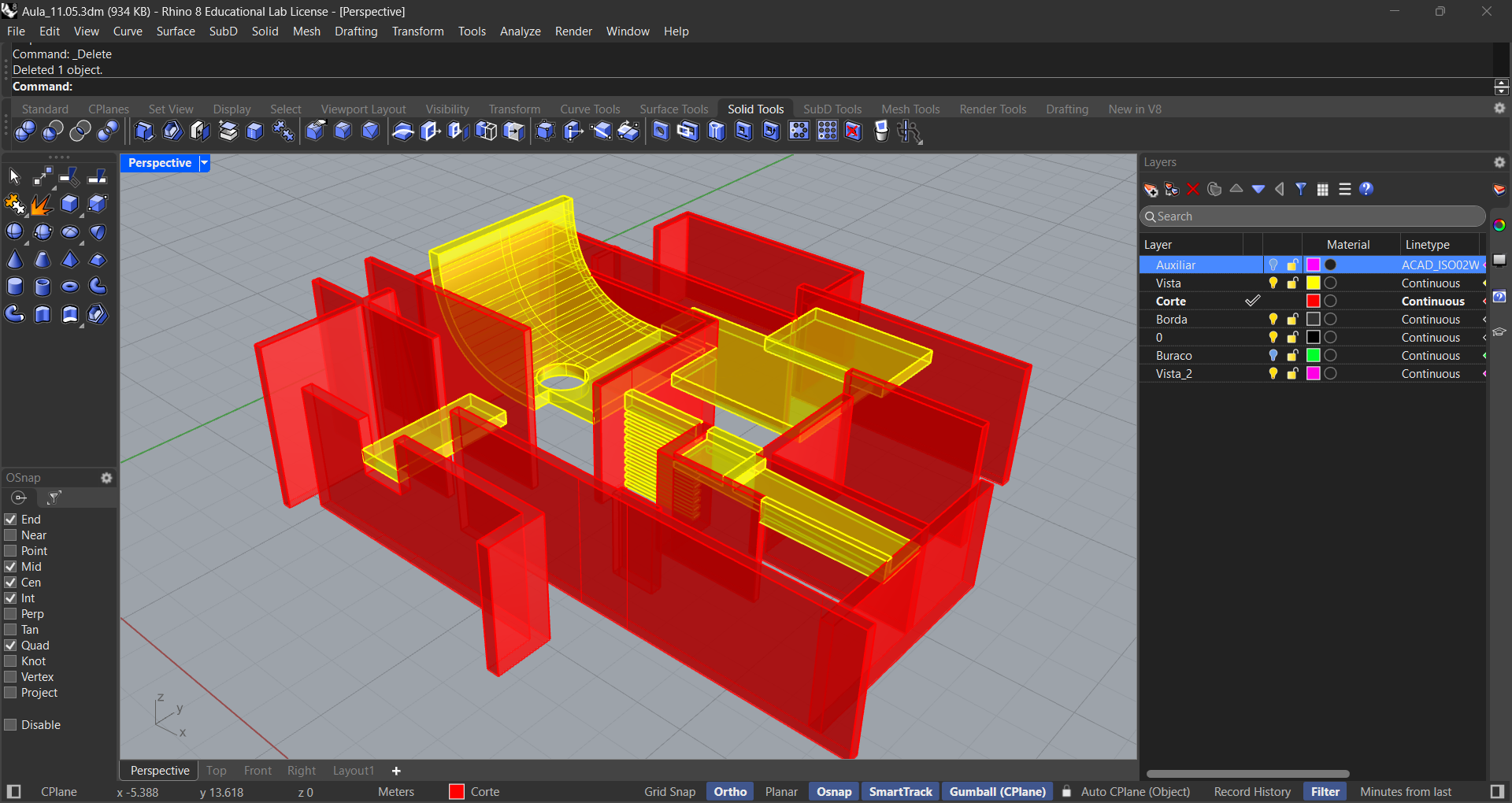Image resolution: width=1512 pixels, height=803 pixels.
Task: Open toolbar options gear at right
Action: point(1499,109)
